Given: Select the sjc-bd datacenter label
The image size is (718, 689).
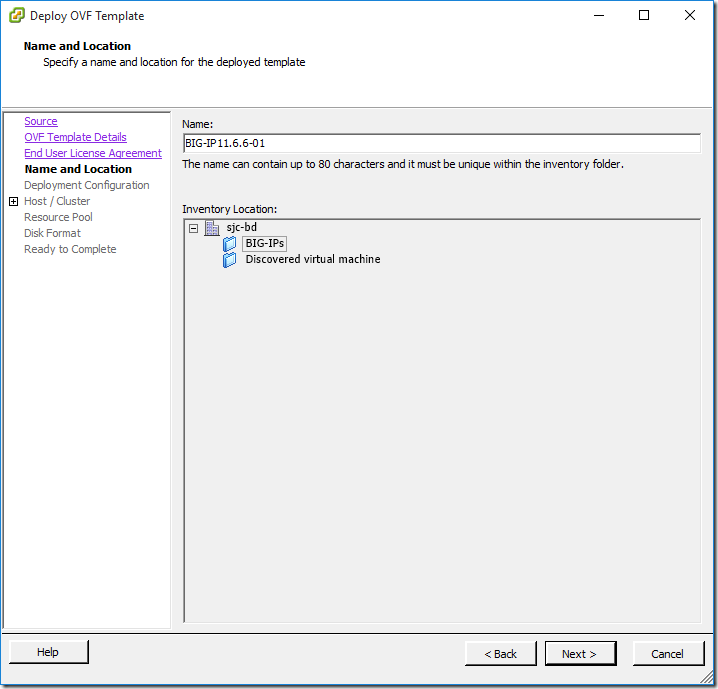Looking at the screenshot, I should [241, 228].
